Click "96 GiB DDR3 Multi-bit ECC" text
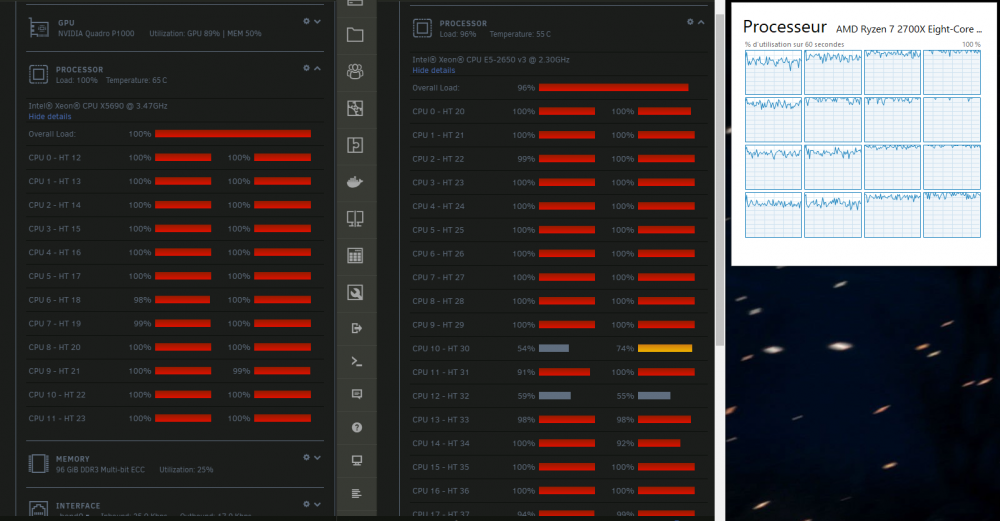The height and width of the screenshot is (521, 1000). pyautogui.click(x=100, y=469)
